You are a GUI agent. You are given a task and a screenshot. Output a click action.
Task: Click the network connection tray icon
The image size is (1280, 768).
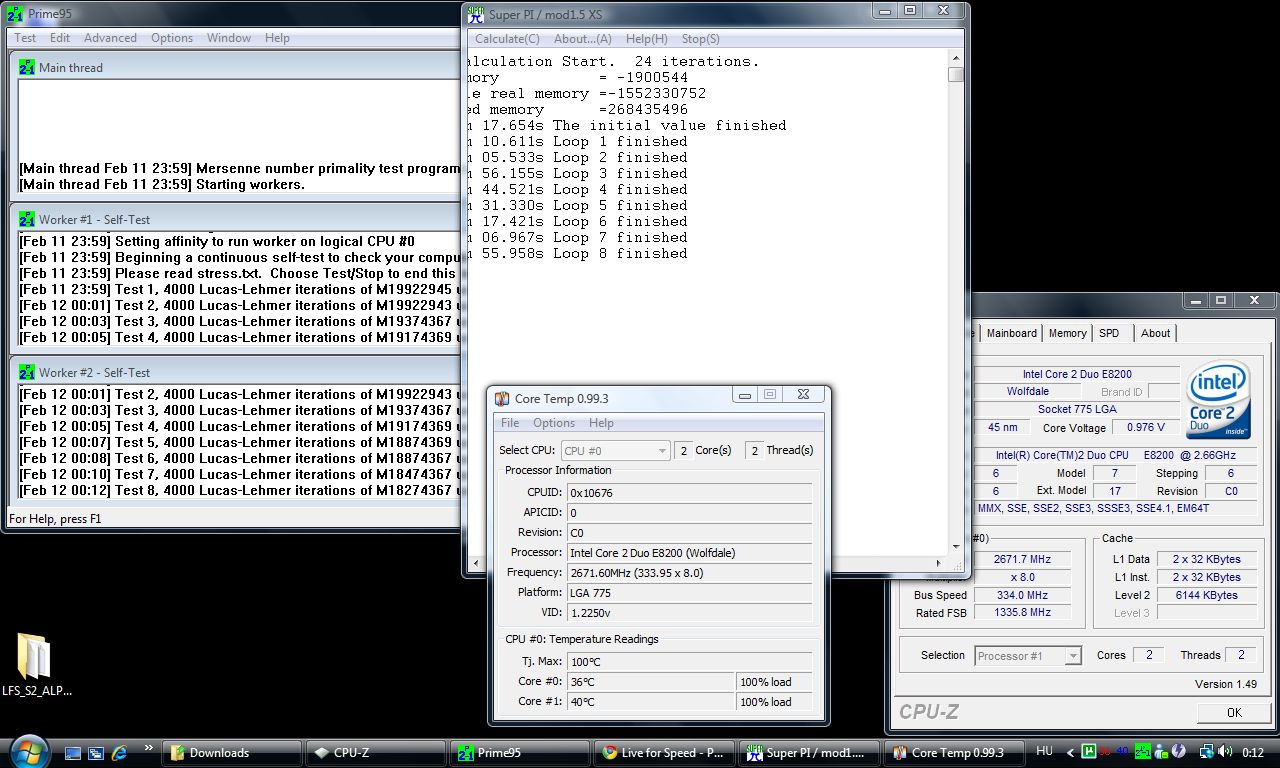(1207, 752)
